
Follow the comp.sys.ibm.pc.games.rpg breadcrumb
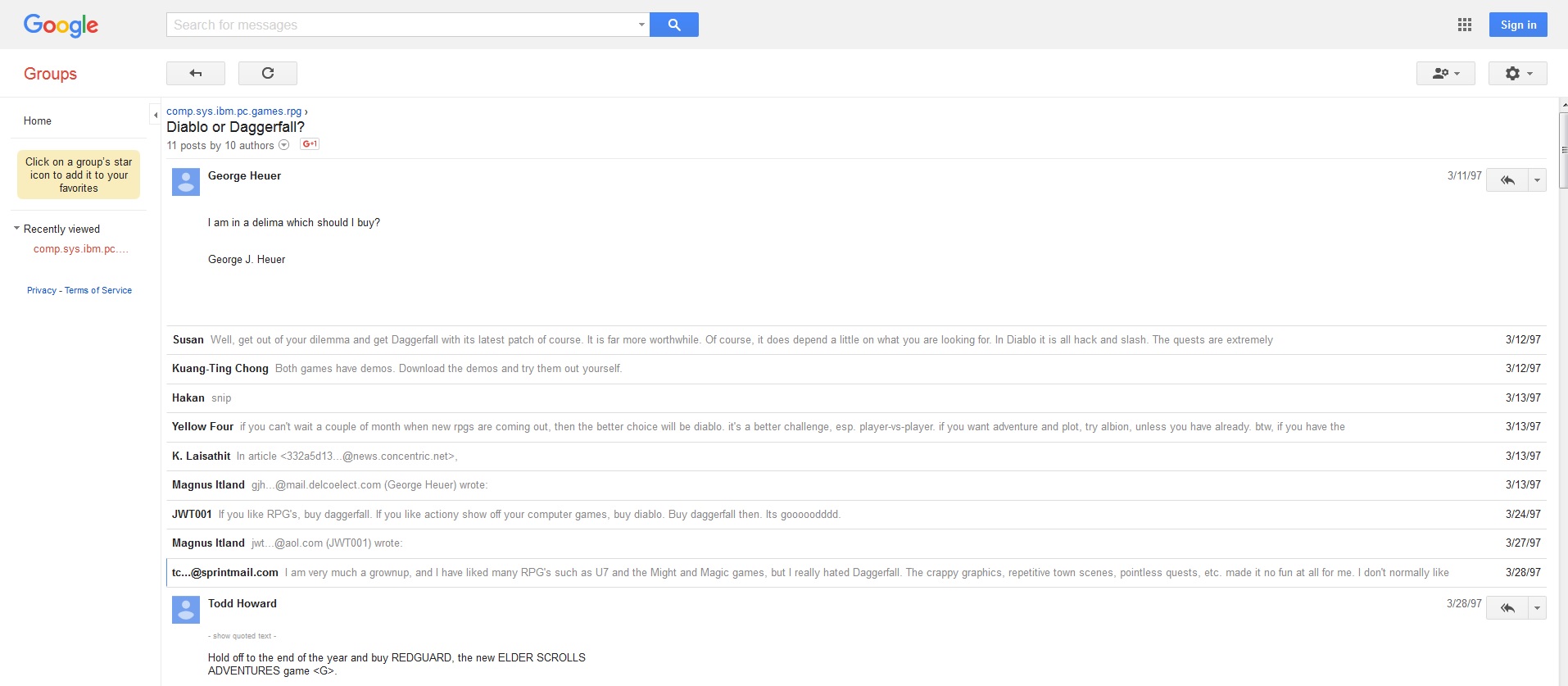(x=233, y=111)
